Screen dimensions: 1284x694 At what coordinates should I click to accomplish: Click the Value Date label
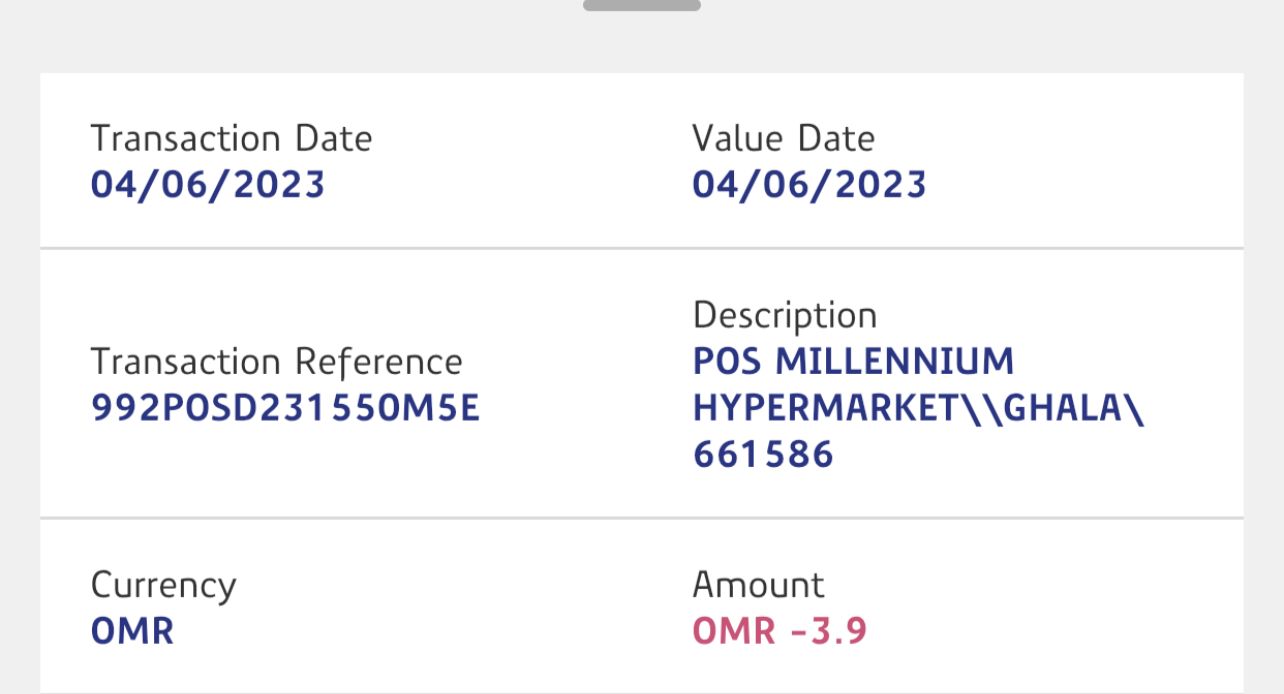(783, 139)
